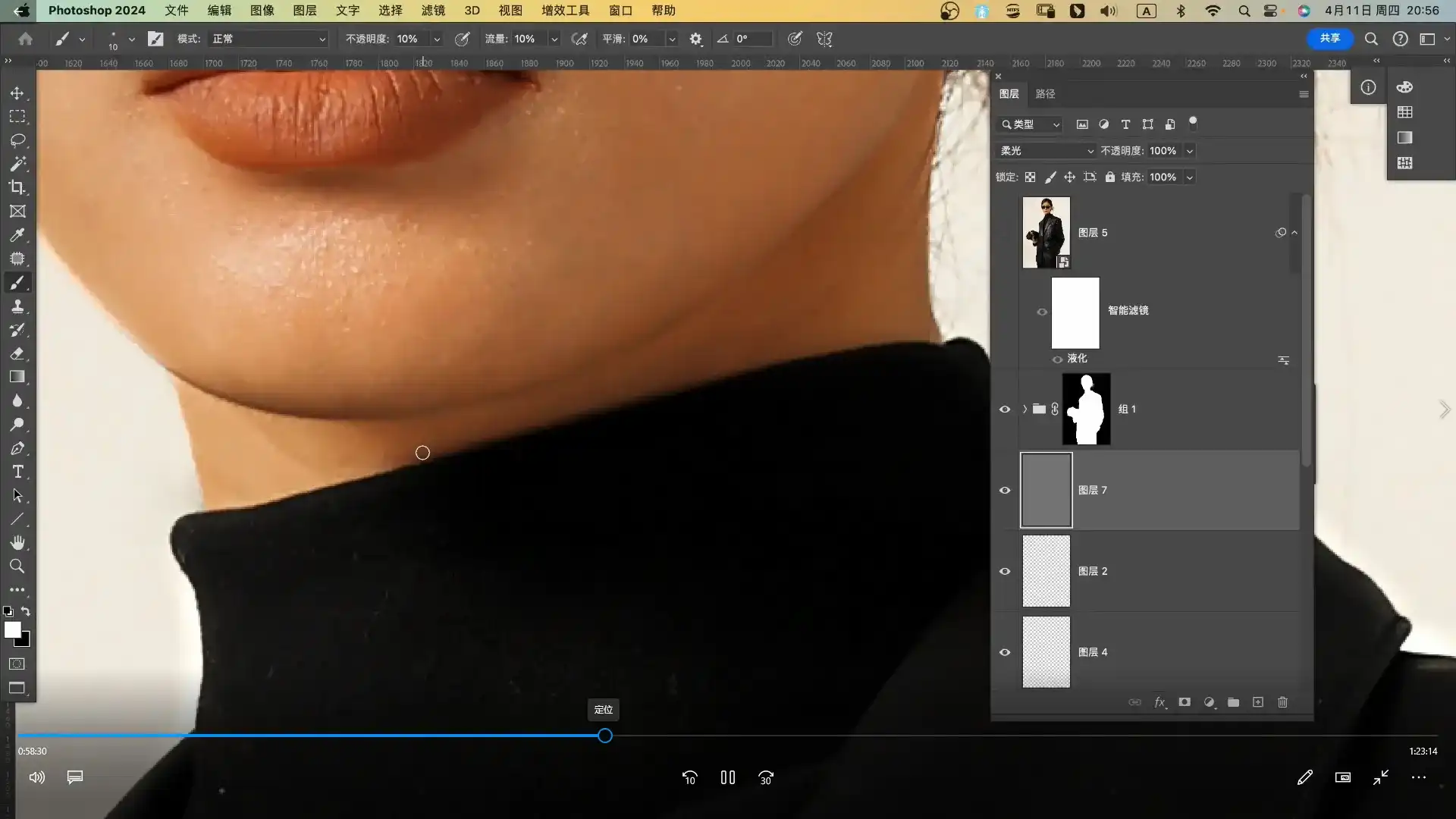The width and height of the screenshot is (1456, 819).
Task: Select the Hand tool
Action: point(17,543)
